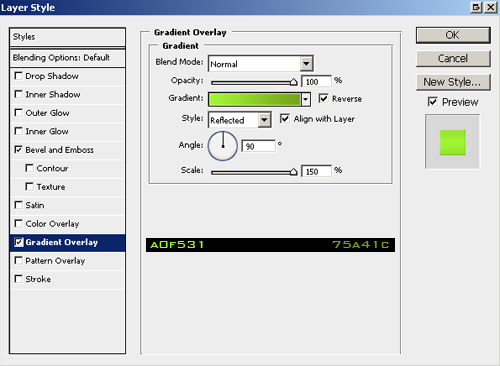Viewport: 500px width, 366px height.
Task: Click the Opacity slider handle
Action: (293, 82)
